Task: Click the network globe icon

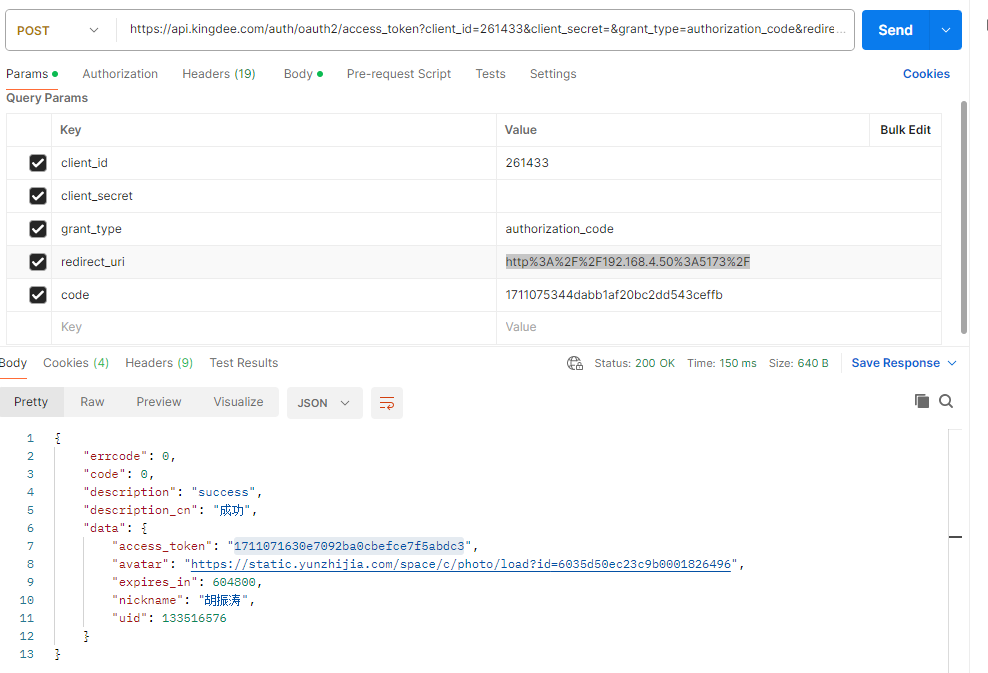Action: [x=575, y=363]
